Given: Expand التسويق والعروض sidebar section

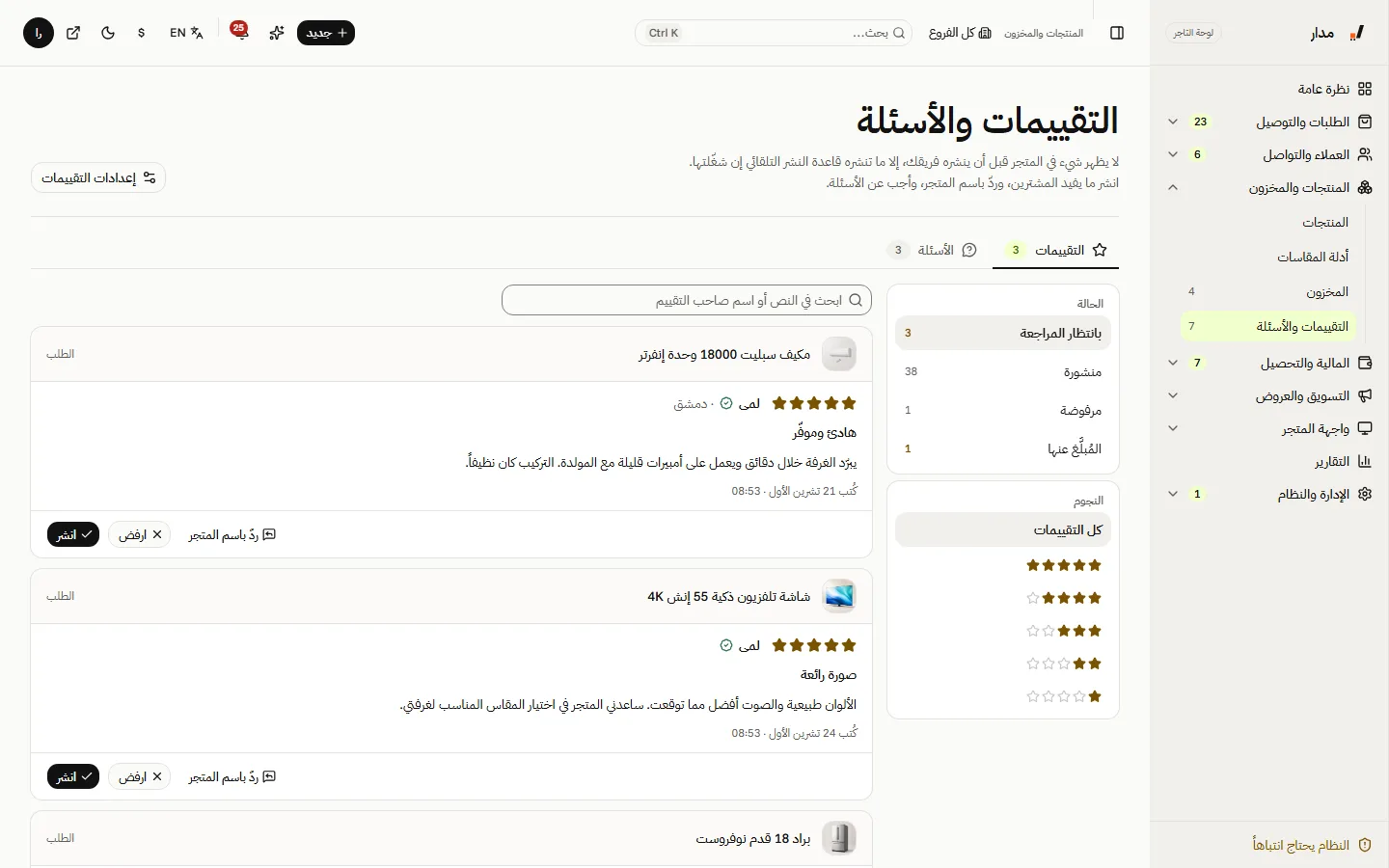Looking at the screenshot, I should point(1269,395).
